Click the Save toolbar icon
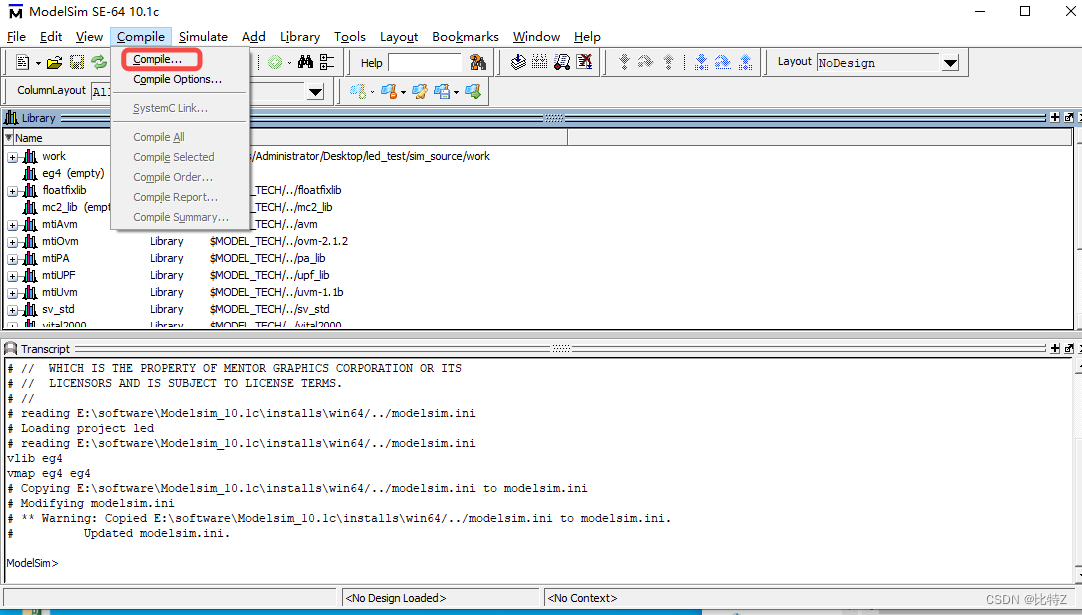This screenshot has height=615, width=1082. pos(75,61)
